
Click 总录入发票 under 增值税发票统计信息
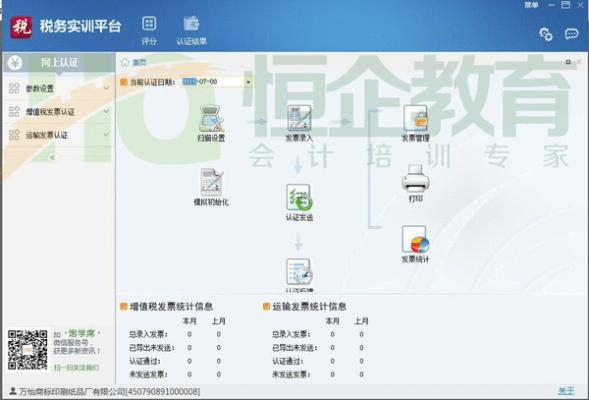(x=148, y=334)
